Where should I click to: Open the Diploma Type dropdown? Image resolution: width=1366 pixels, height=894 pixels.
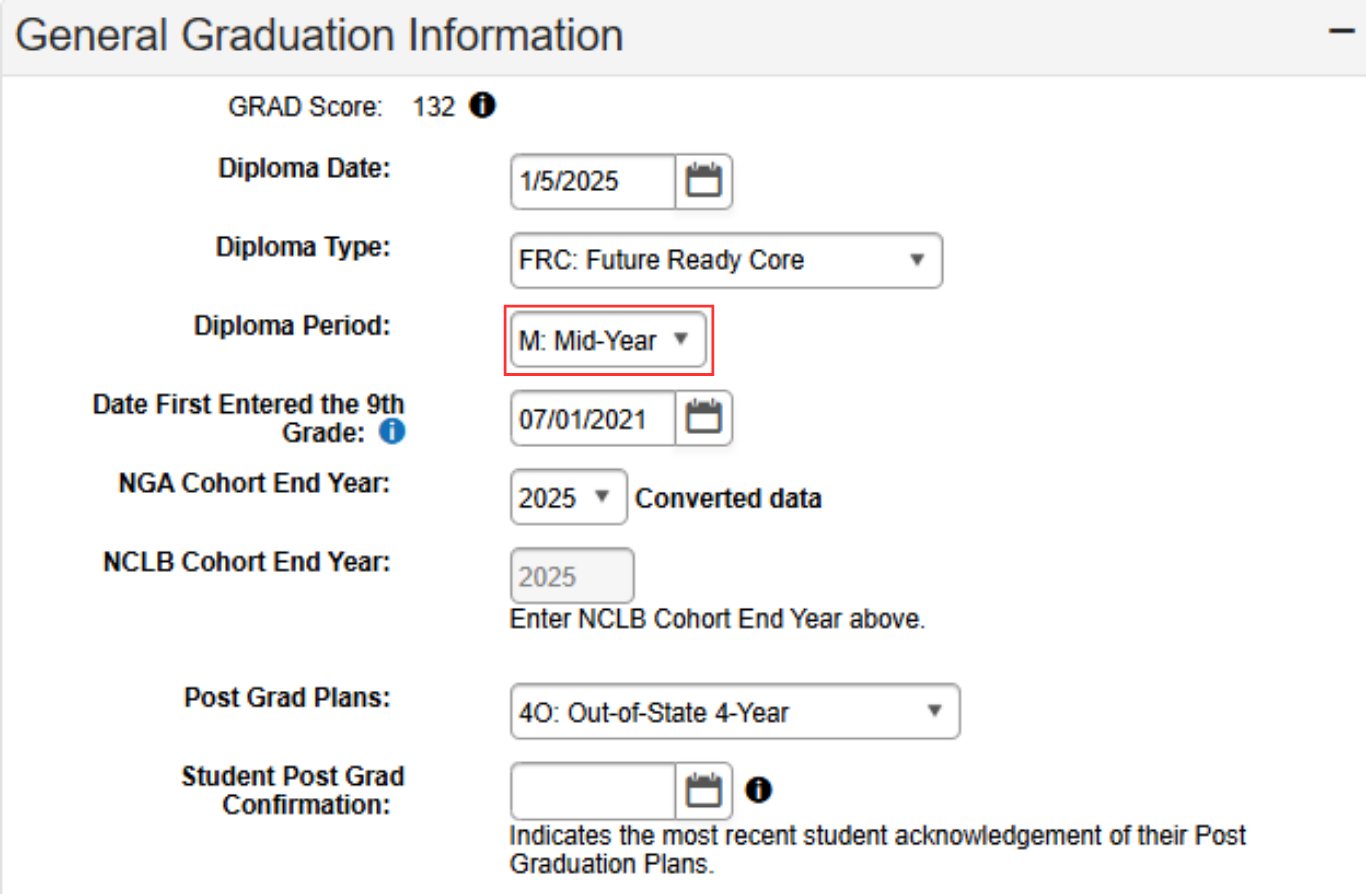click(725, 261)
